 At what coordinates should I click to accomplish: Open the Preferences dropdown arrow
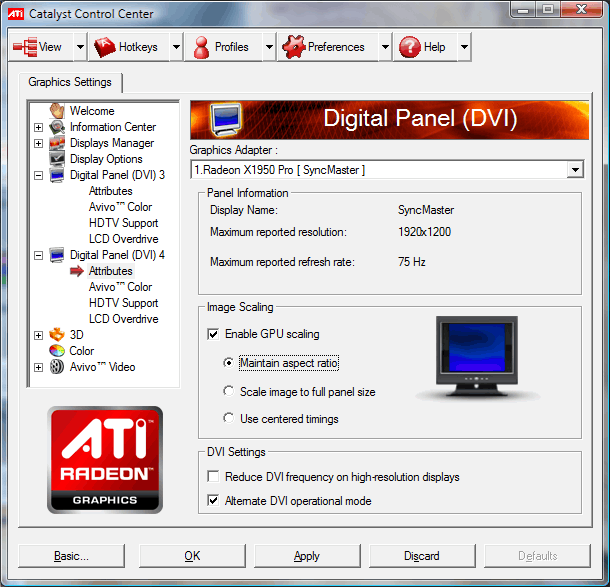pyautogui.click(x=385, y=47)
